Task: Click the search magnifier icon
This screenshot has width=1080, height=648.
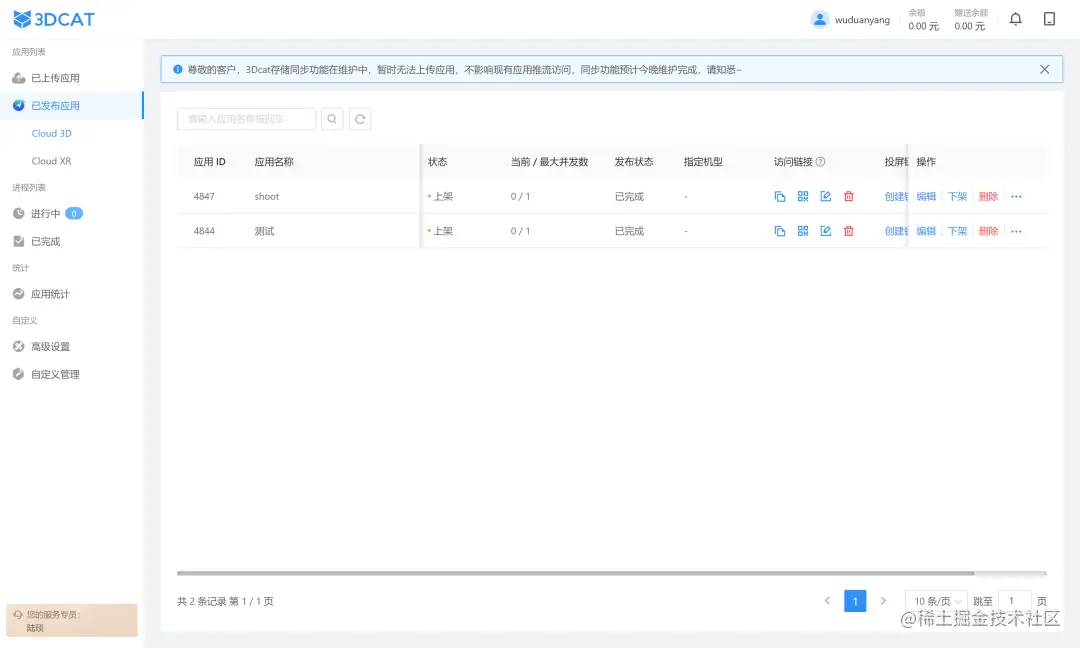Action: [x=332, y=118]
